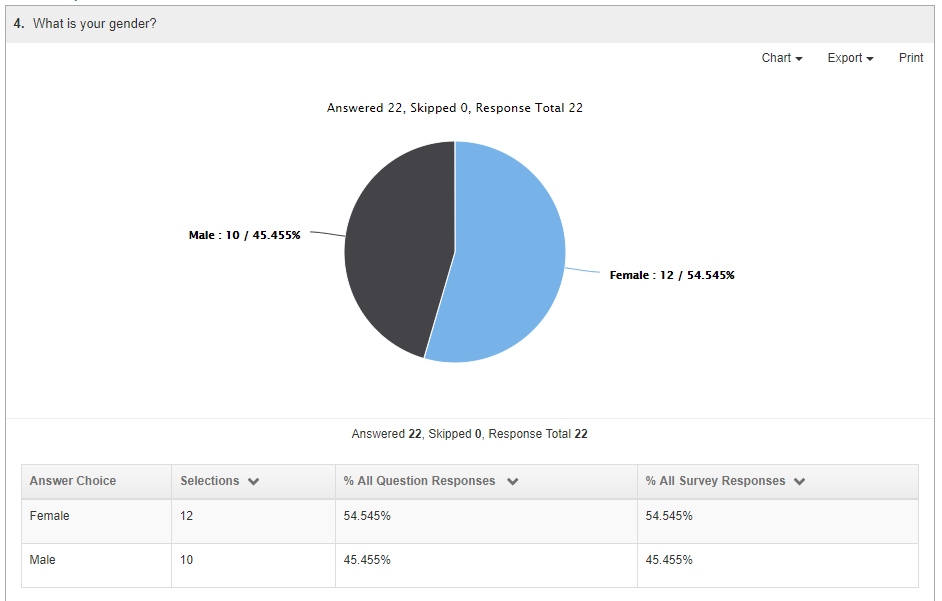Click the question title 'What is your gender?'
The image size is (942, 601).
pyautogui.click(x=94, y=23)
